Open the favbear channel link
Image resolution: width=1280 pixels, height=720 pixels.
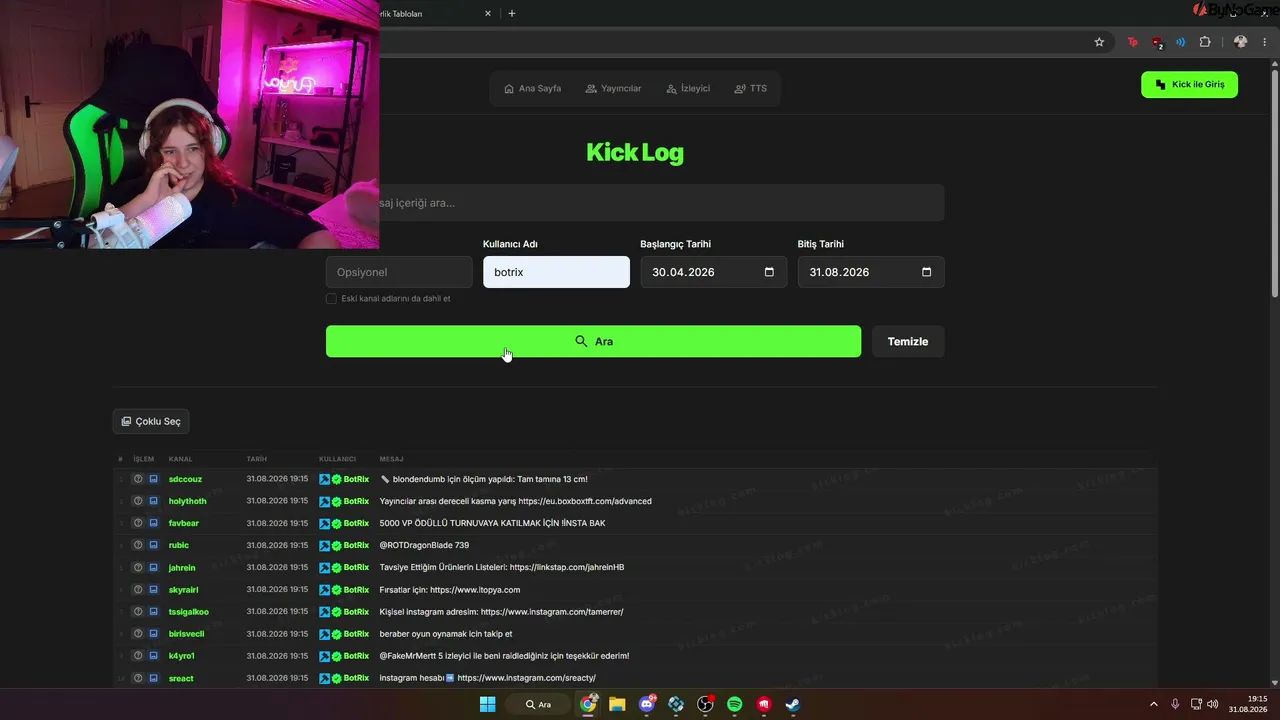[184, 523]
